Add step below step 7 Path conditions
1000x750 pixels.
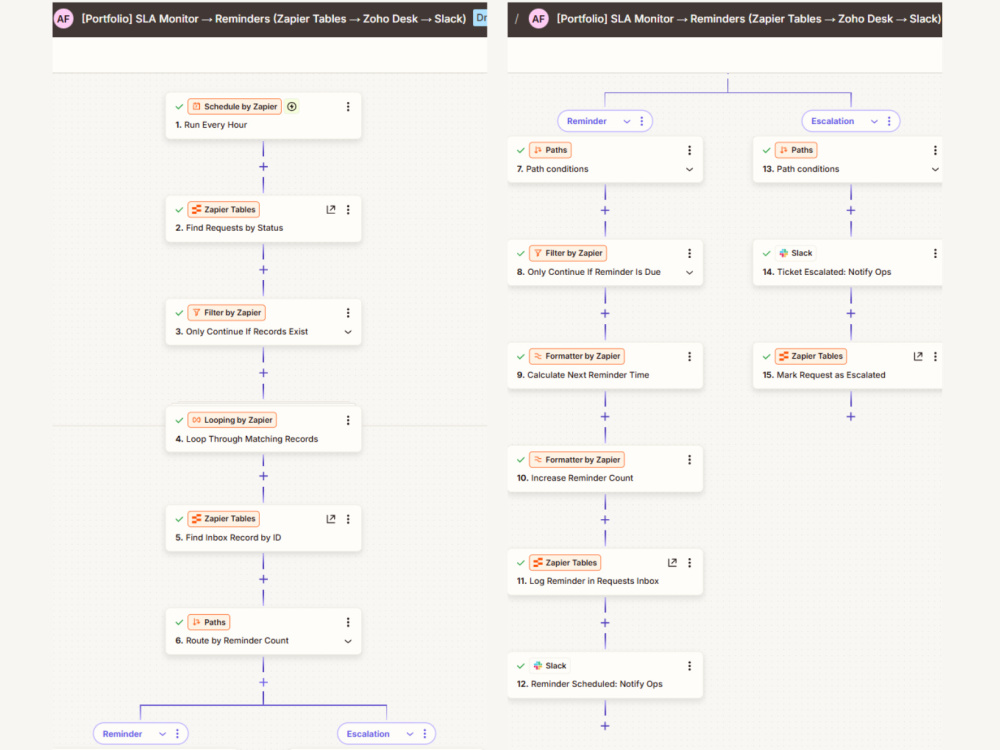tap(605, 210)
